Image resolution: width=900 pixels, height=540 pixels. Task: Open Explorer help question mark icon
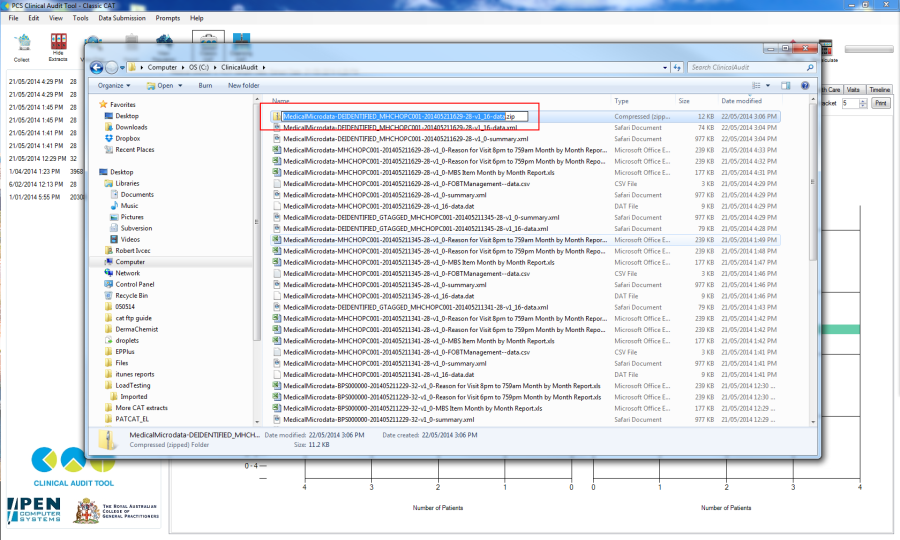pos(805,86)
